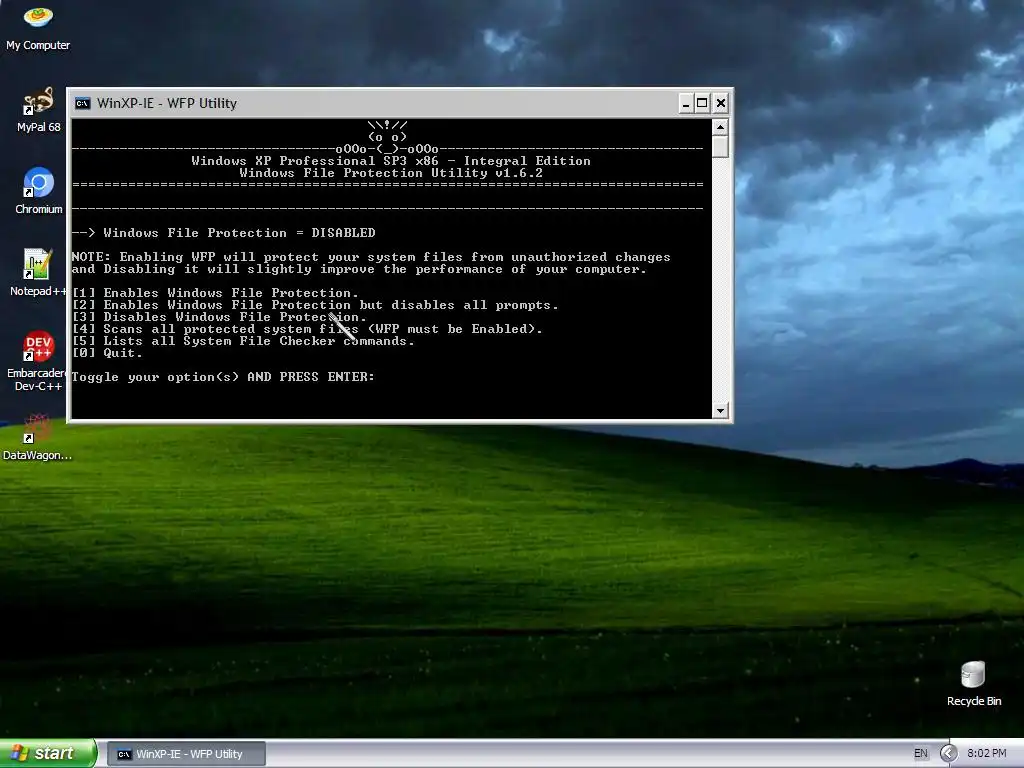Click 'Toggle your option(s) AND PRESS ENTER' prompt

click(223, 377)
